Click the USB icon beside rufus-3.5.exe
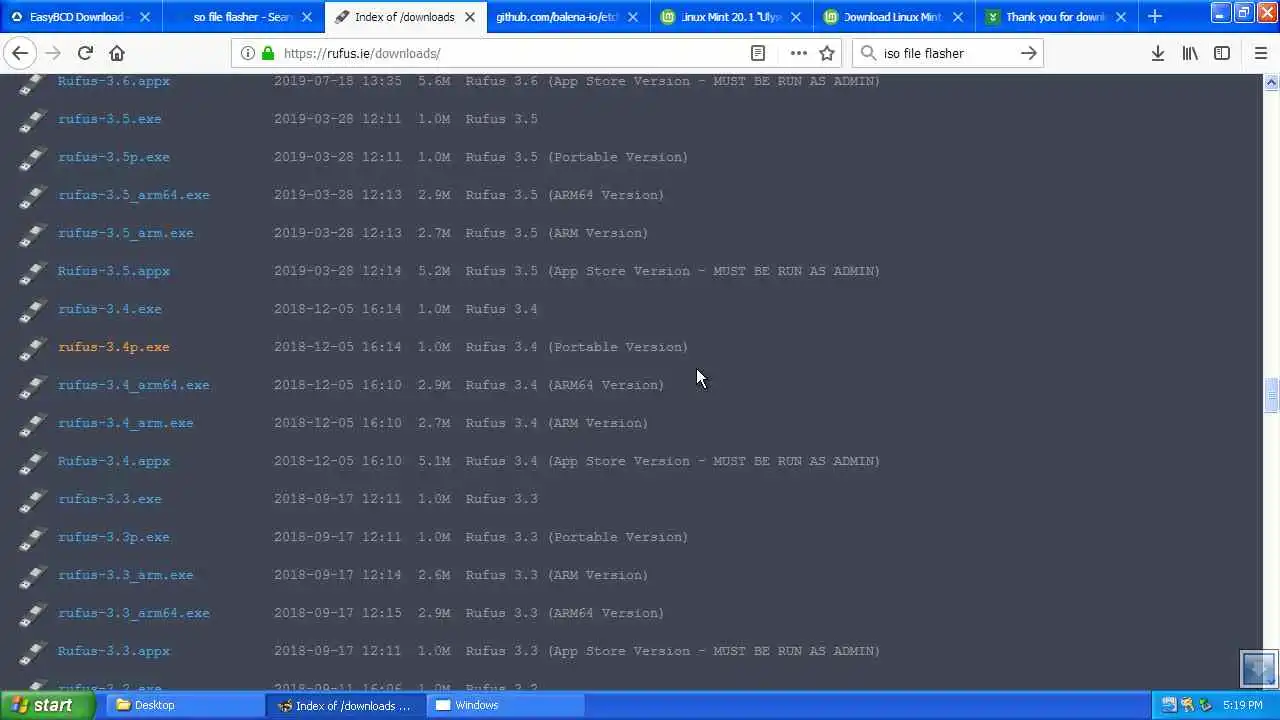This screenshot has height=720, width=1280. coord(32,121)
